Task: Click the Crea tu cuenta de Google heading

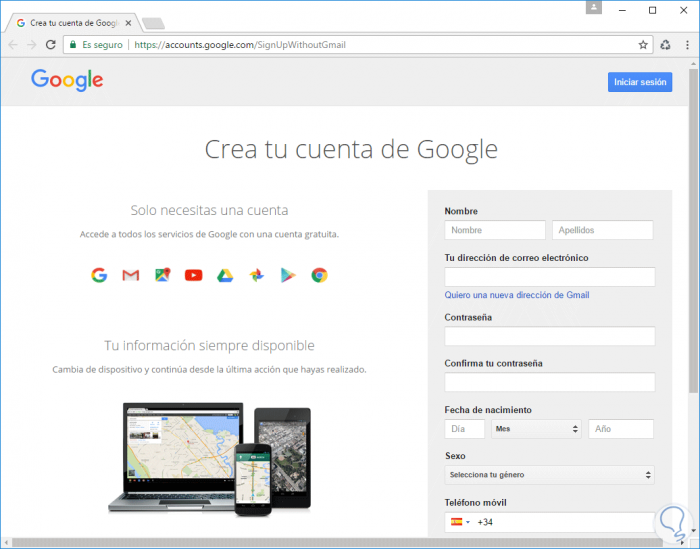Action: pos(351,149)
